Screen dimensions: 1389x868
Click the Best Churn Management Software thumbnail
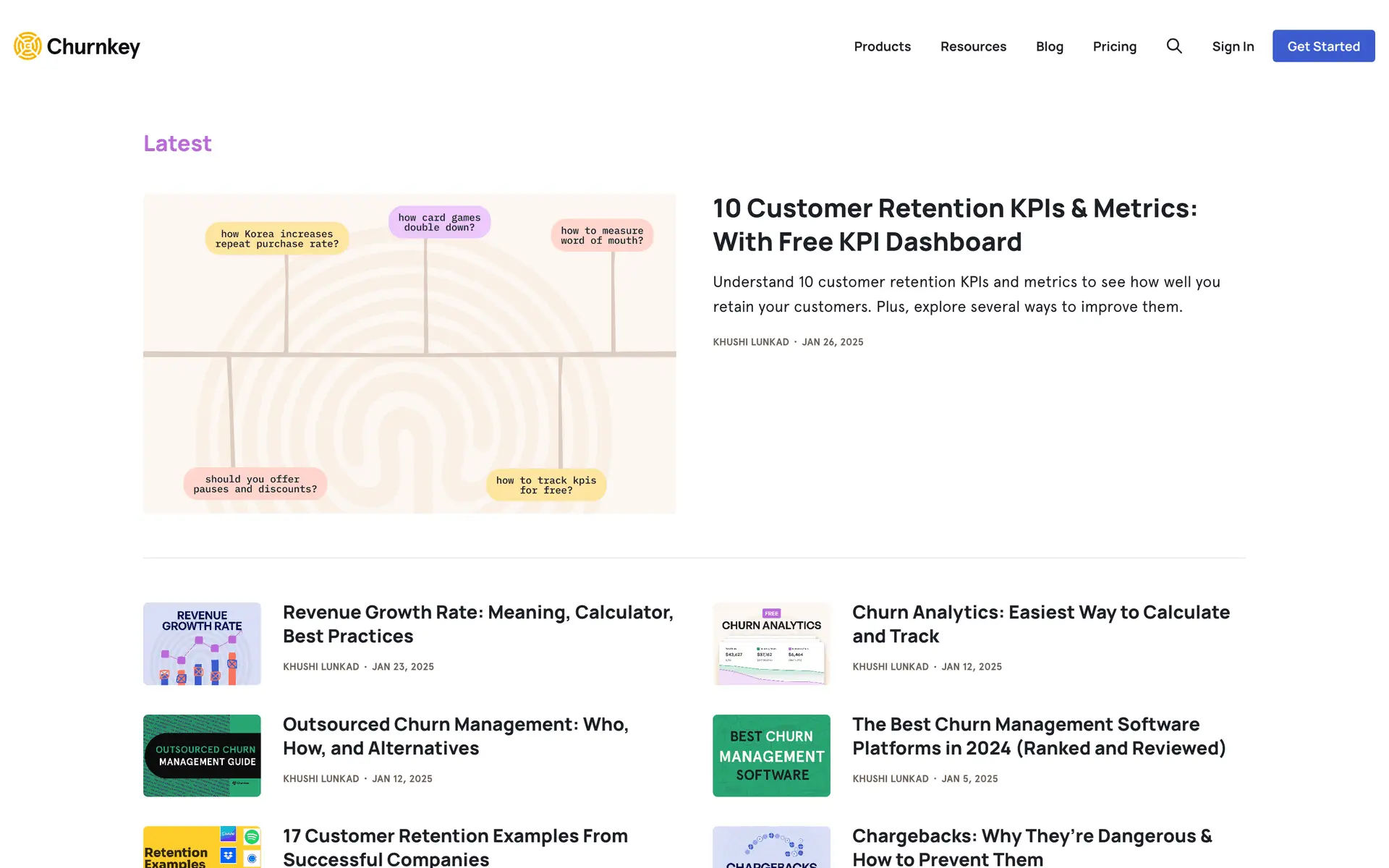point(771,756)
